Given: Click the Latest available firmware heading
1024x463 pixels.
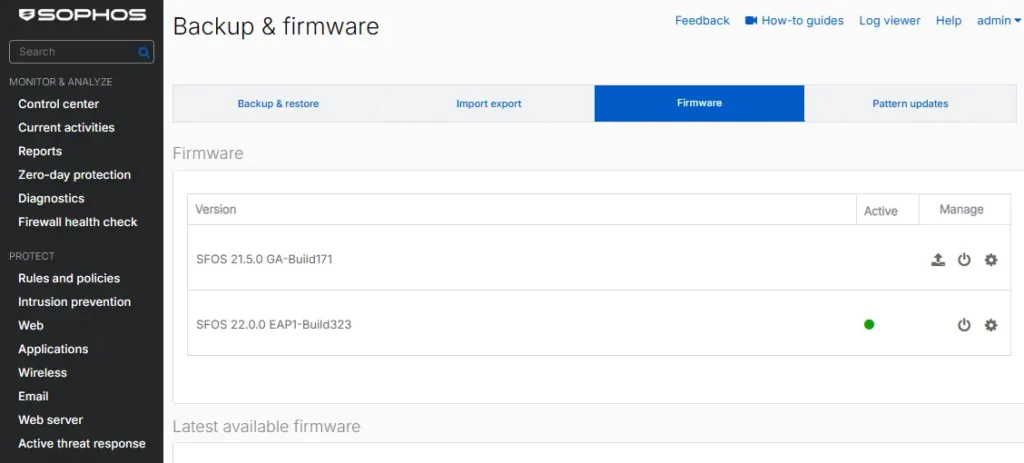Looking at the screenshot, I should coord(266,426).
